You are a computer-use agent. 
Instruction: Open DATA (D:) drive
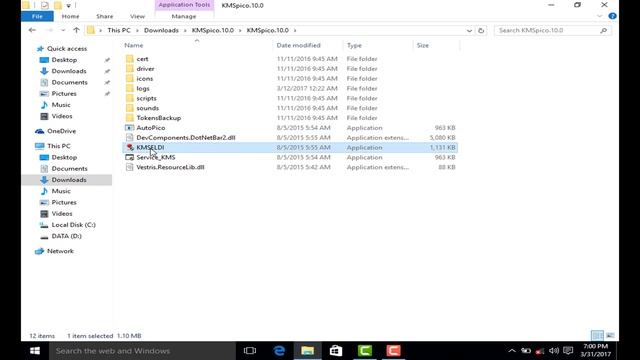pyautogui.click(x=67, y=236)
